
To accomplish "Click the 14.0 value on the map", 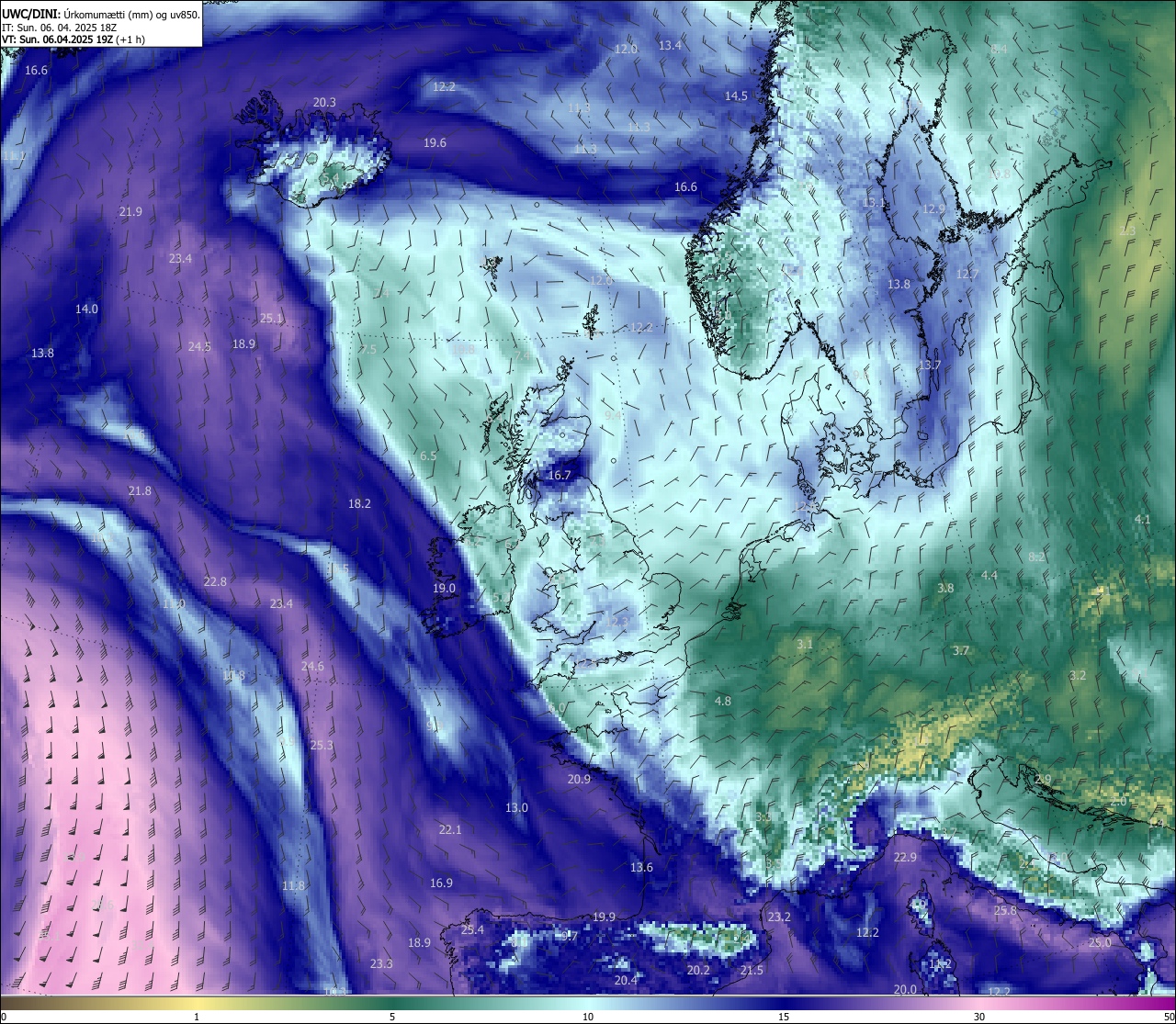I will point(86,309).
